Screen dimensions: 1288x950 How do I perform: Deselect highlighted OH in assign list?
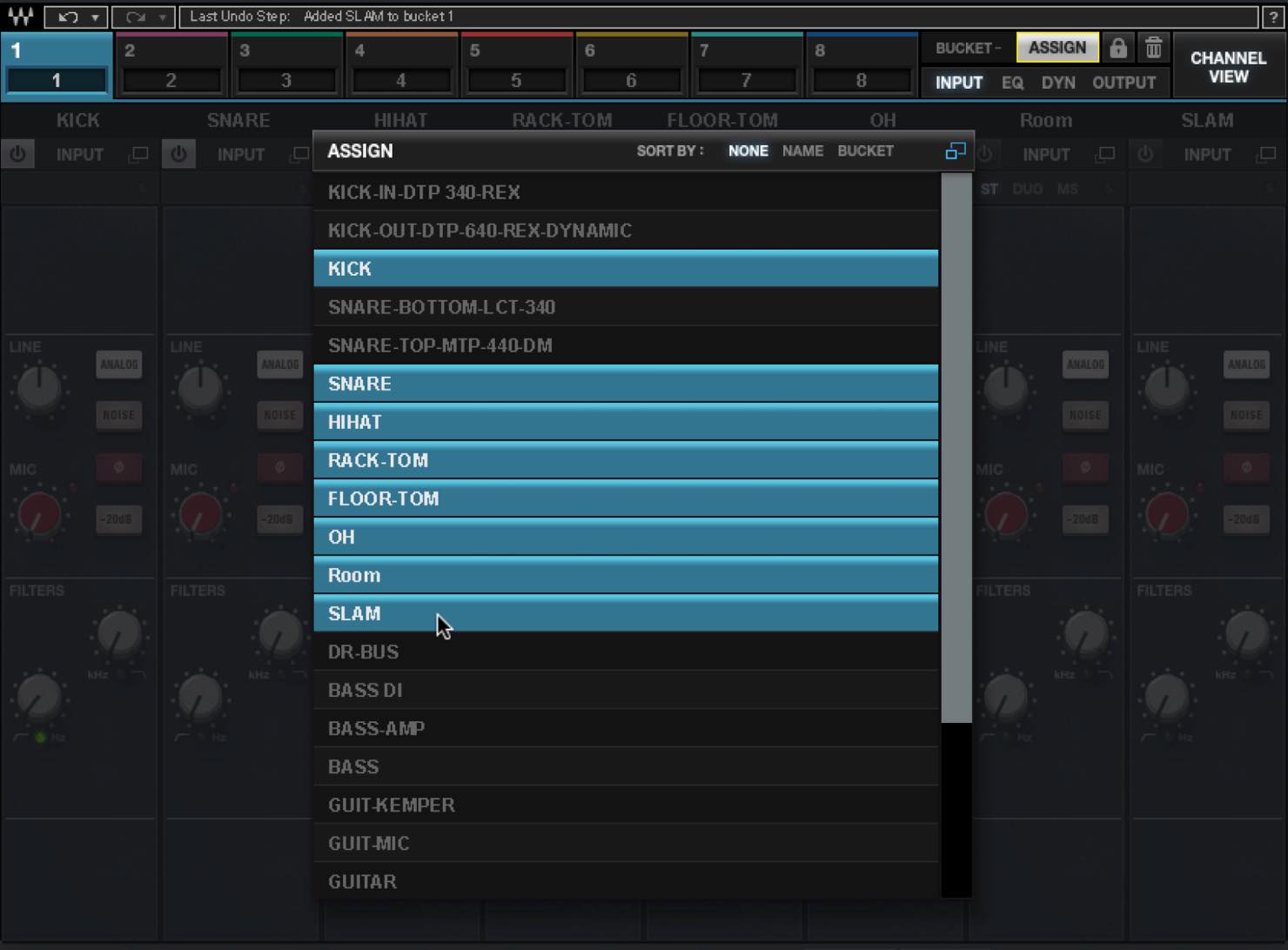tap(626, 537)
